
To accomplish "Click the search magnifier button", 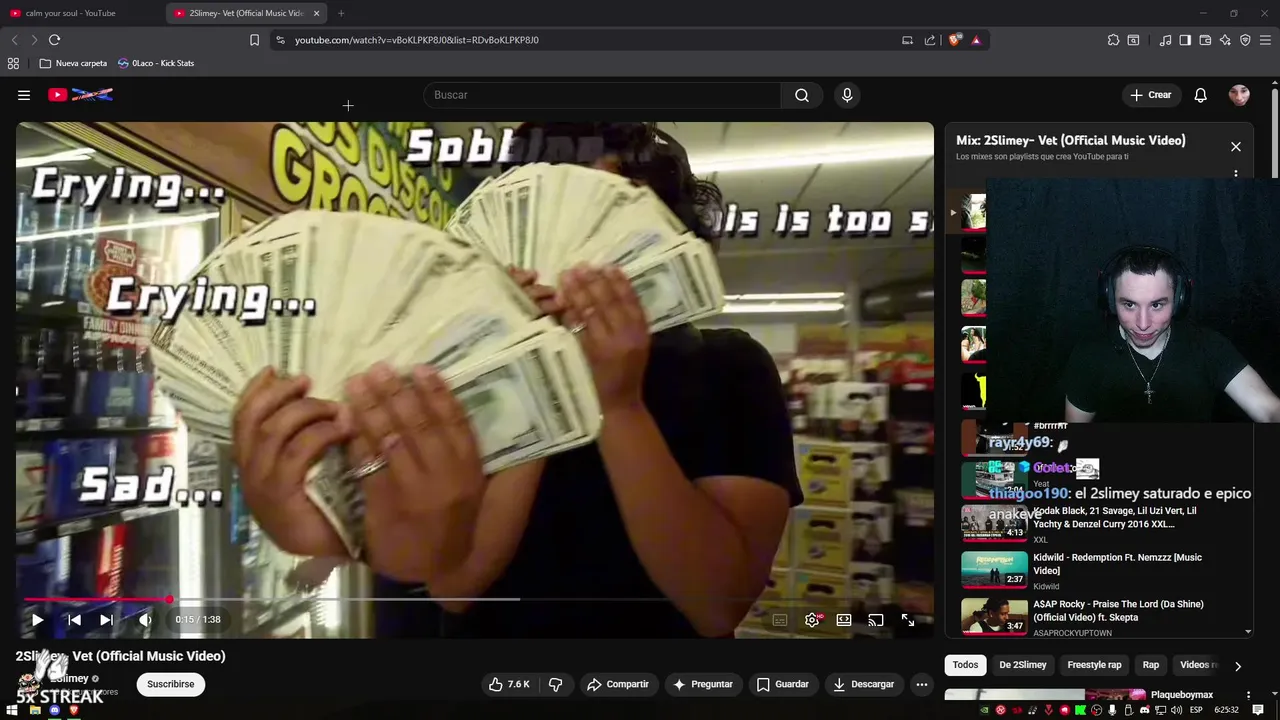I will [x=802, y=95].
